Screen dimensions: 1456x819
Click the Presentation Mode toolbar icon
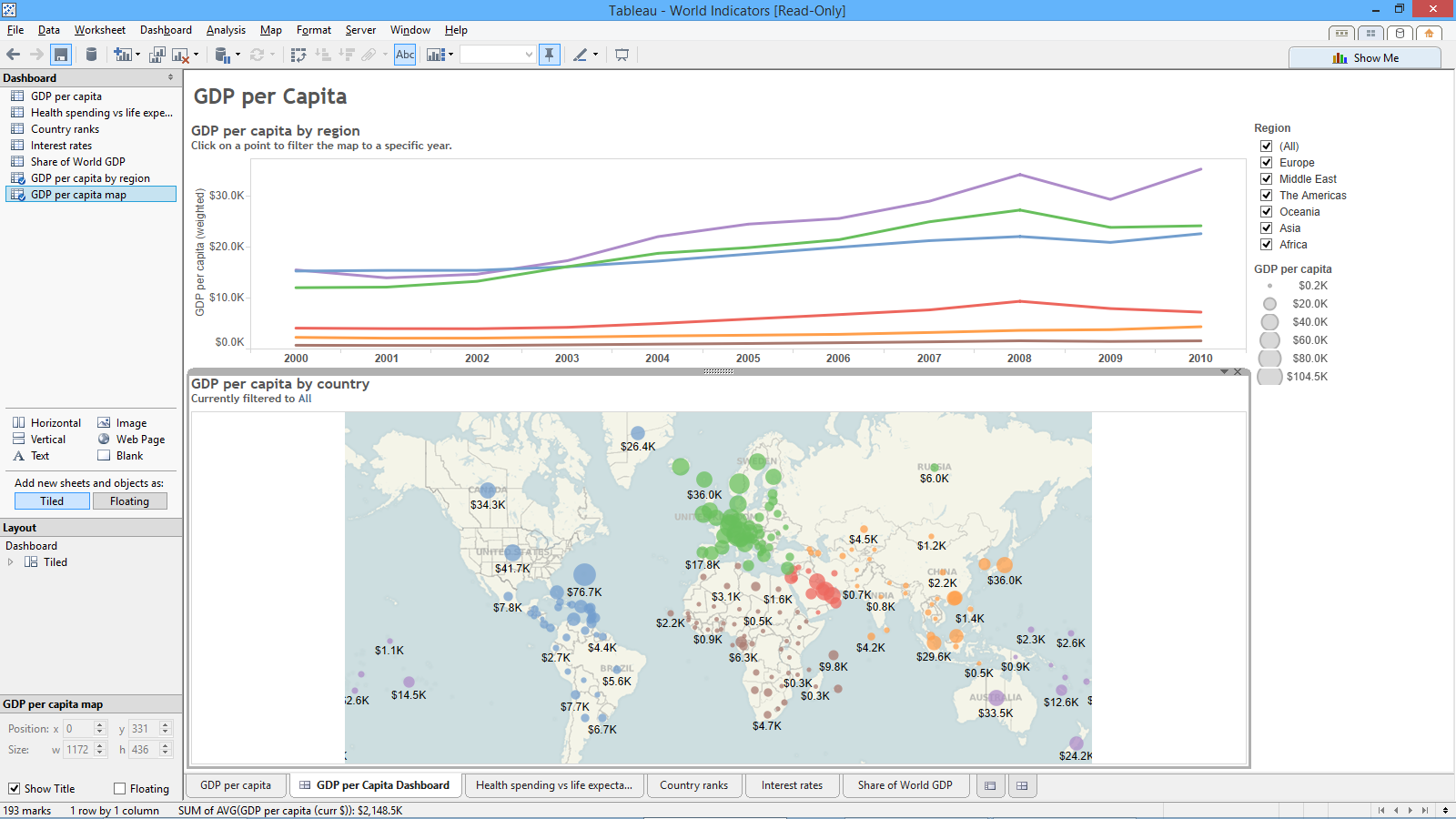click(x=622, y=55)
